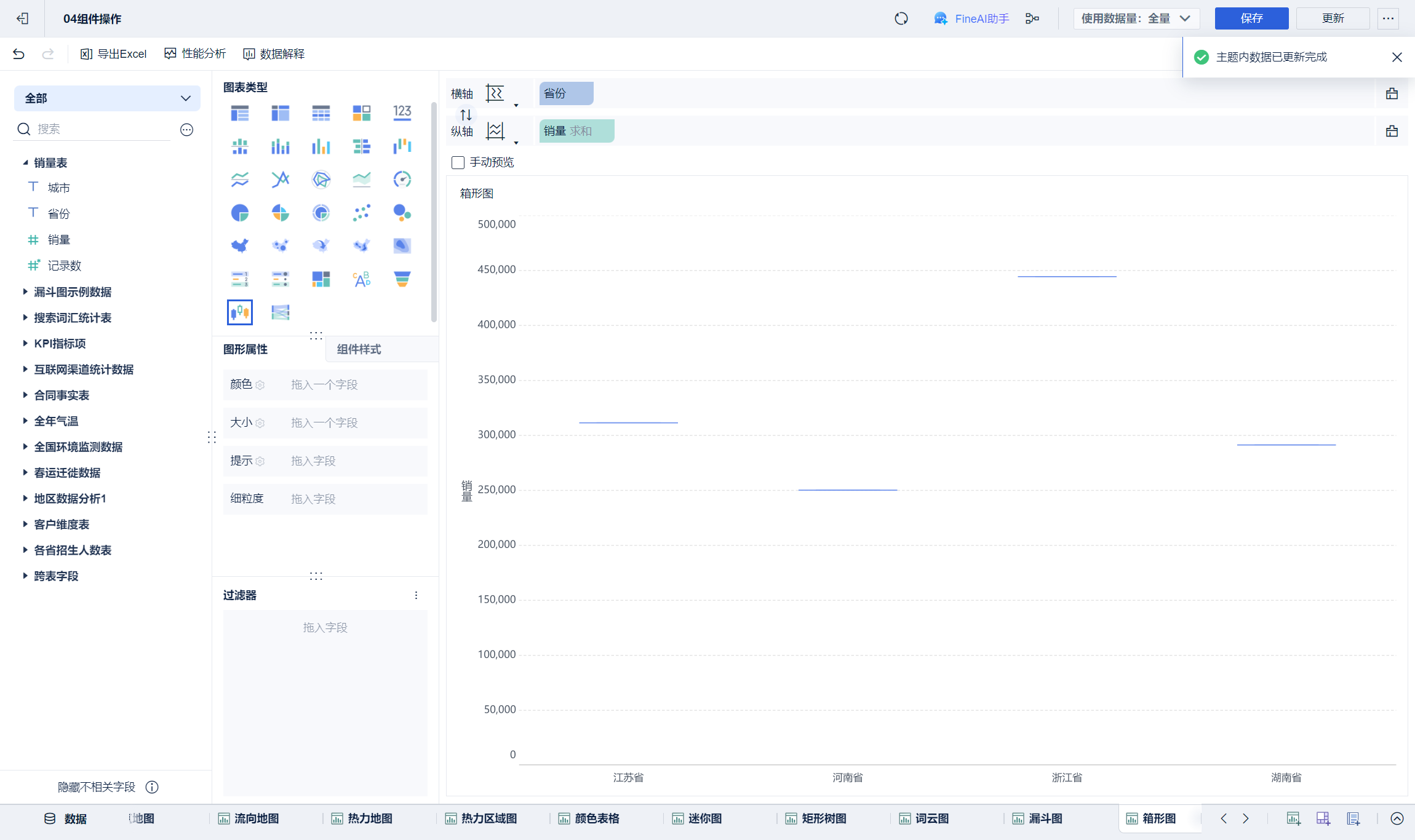The height and width of the screenshot is (840, 1415).
Task: Select the pie chart type icon
Action: (x=240, y=213)
